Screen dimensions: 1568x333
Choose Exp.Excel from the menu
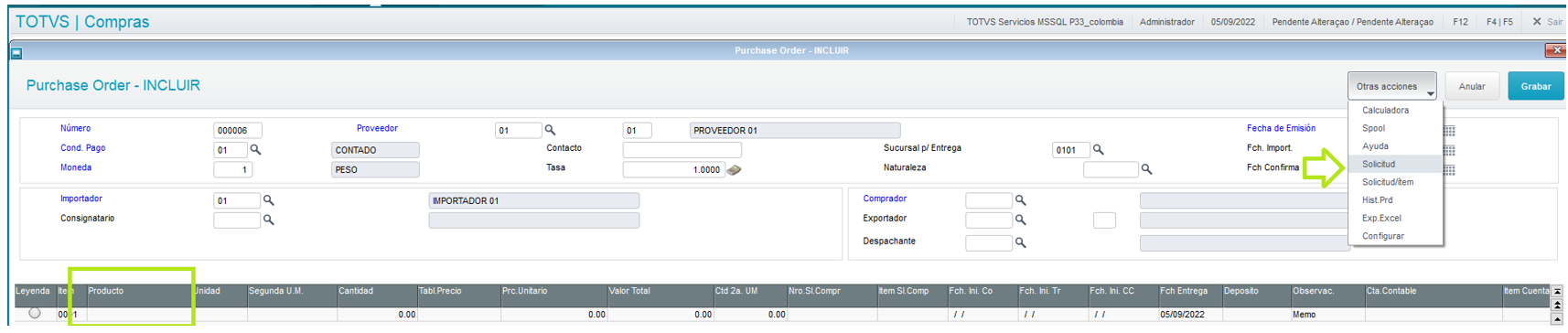[1395, 218]
